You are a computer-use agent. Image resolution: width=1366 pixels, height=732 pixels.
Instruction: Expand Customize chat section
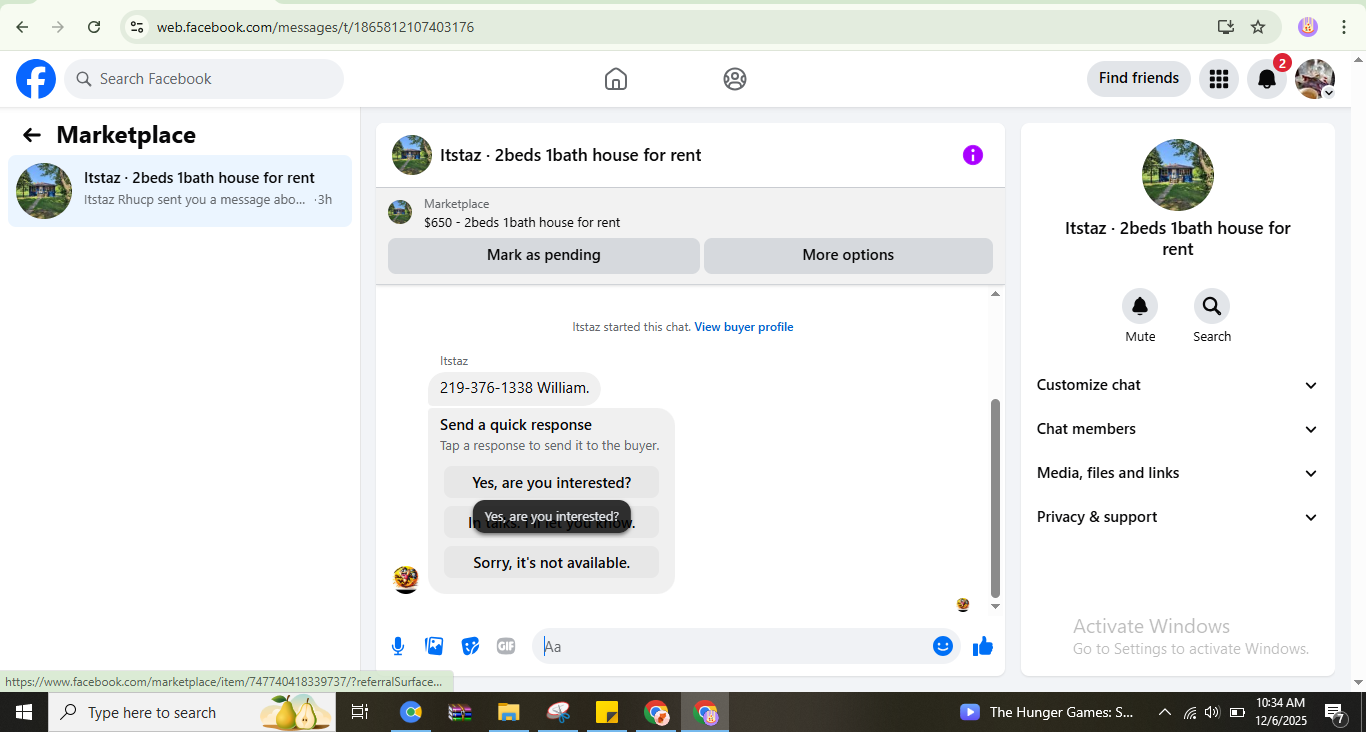coord(1177,385)
